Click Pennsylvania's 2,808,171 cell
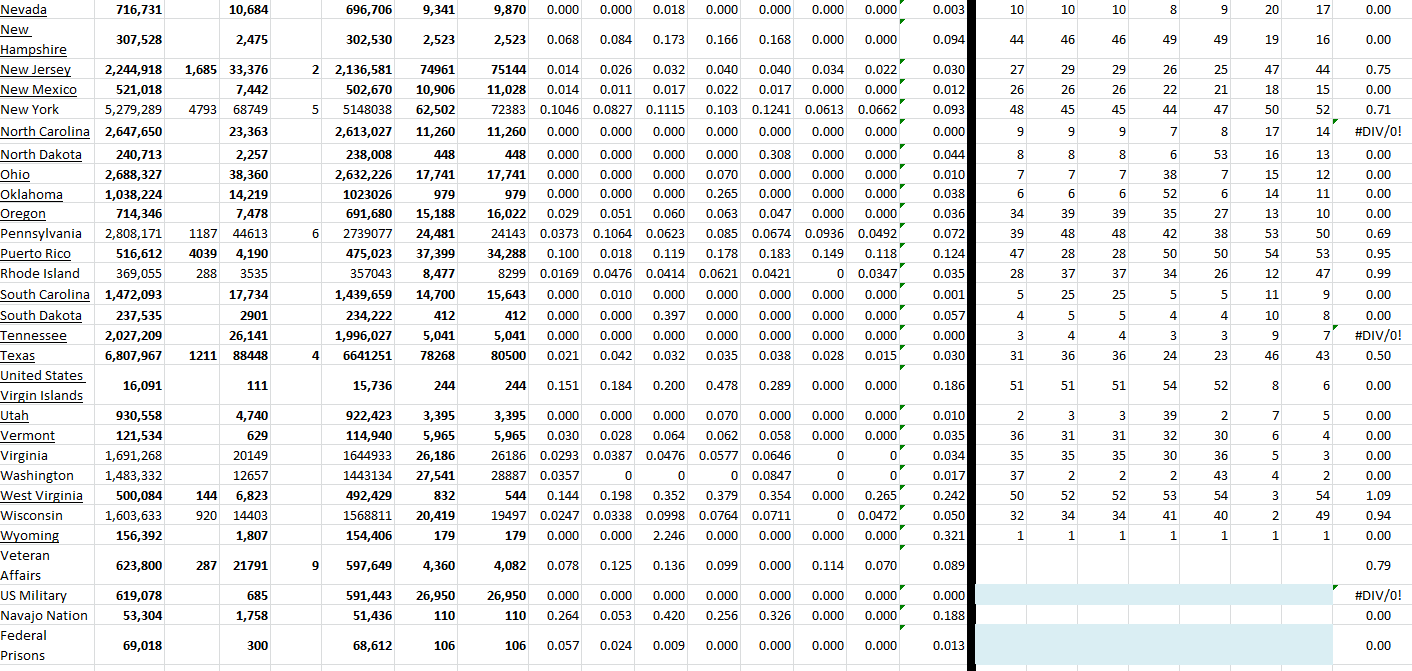The width and height of the screenshot is (1412, 671). [134, 234]
